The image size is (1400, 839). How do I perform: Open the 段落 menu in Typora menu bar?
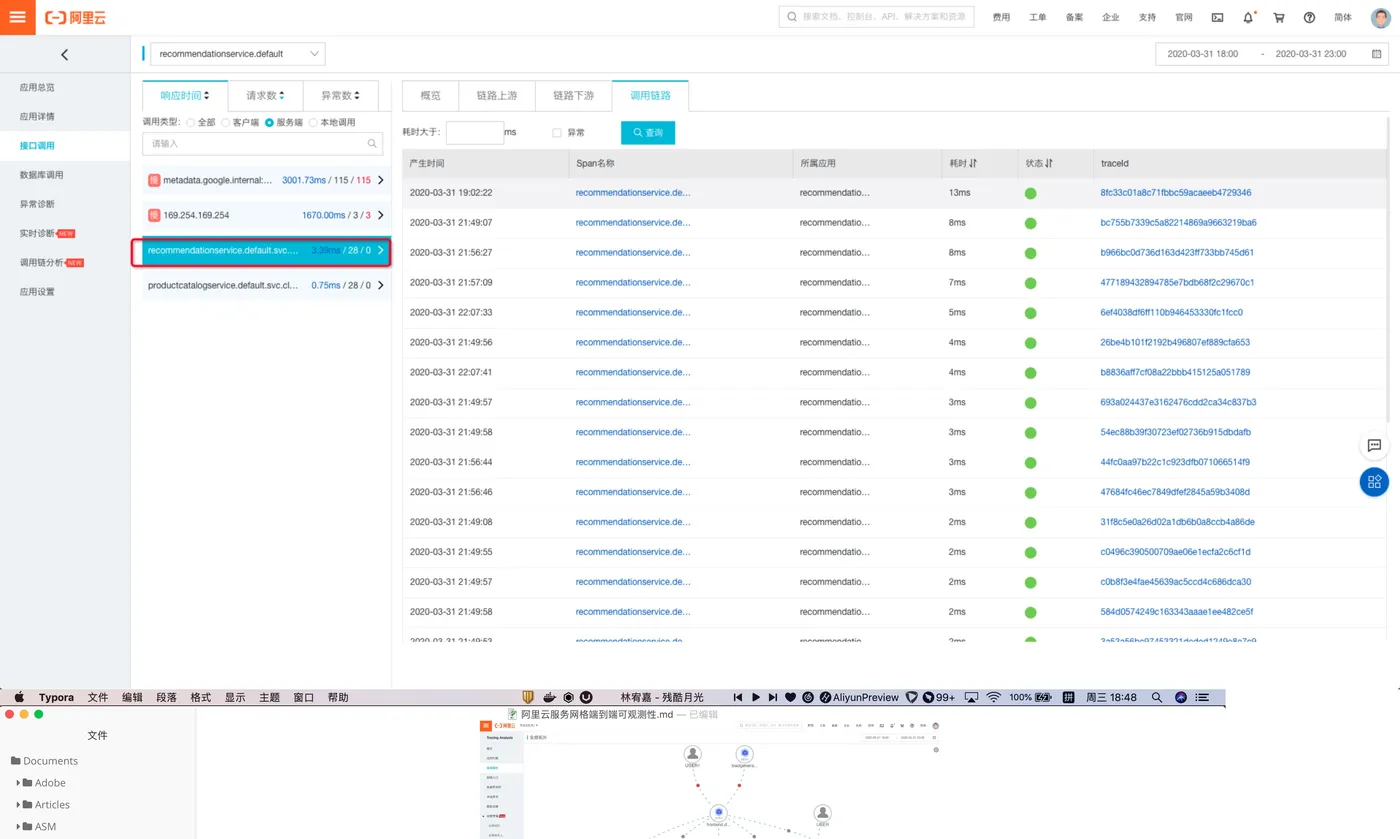pyautogui.click(x=167, y=697)
